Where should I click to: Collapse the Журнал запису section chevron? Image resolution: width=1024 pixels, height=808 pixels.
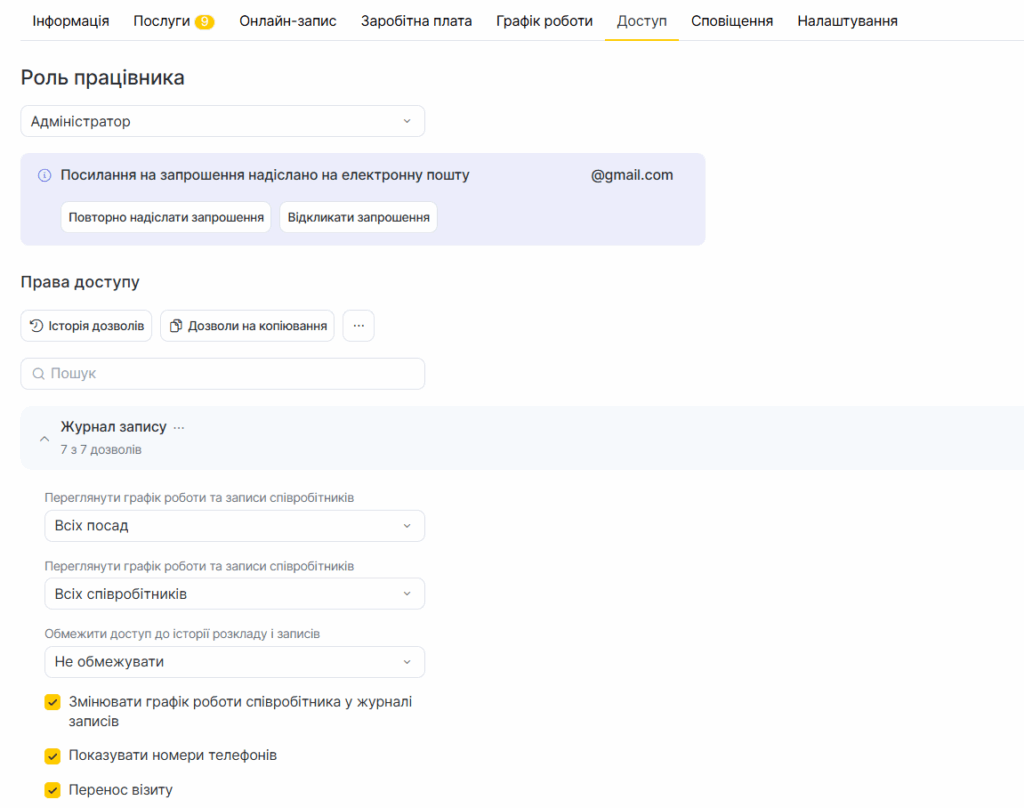(x=44, y=438)
